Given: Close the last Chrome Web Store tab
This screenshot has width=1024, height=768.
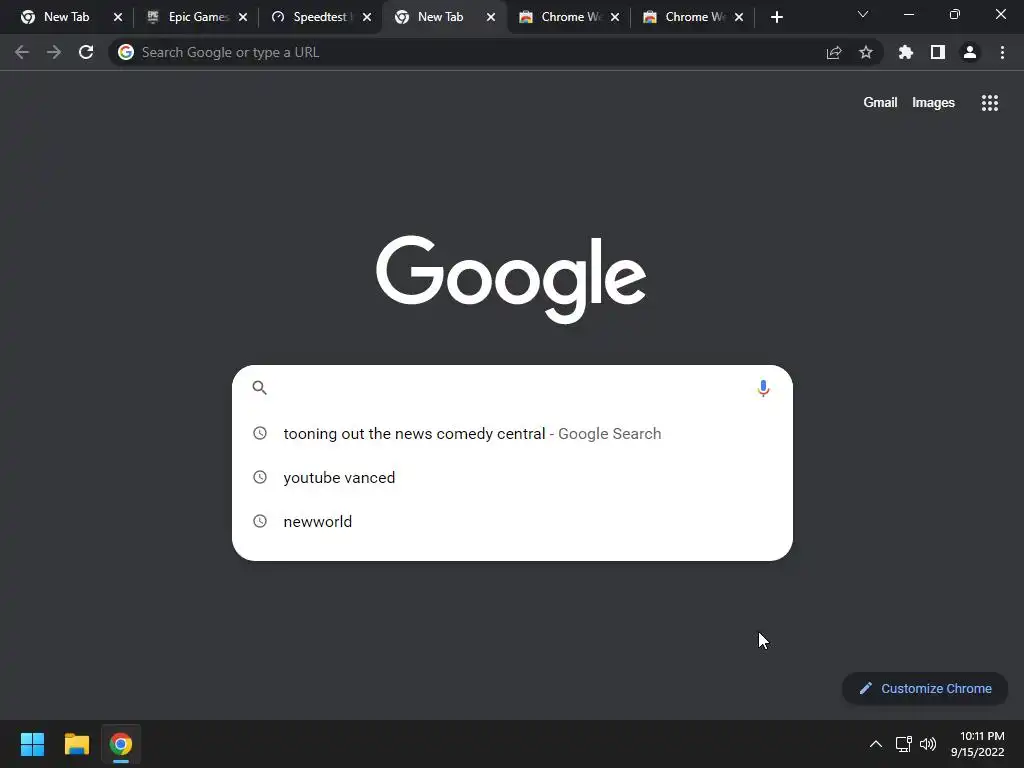Looking at the screenshot, I should [739, 18].
